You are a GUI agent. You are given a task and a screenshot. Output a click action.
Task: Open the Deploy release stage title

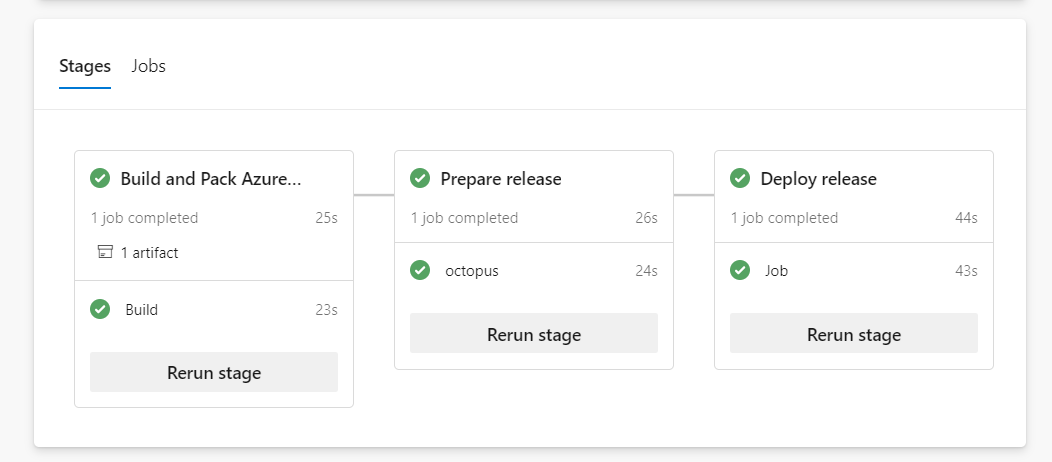(818, 179)
